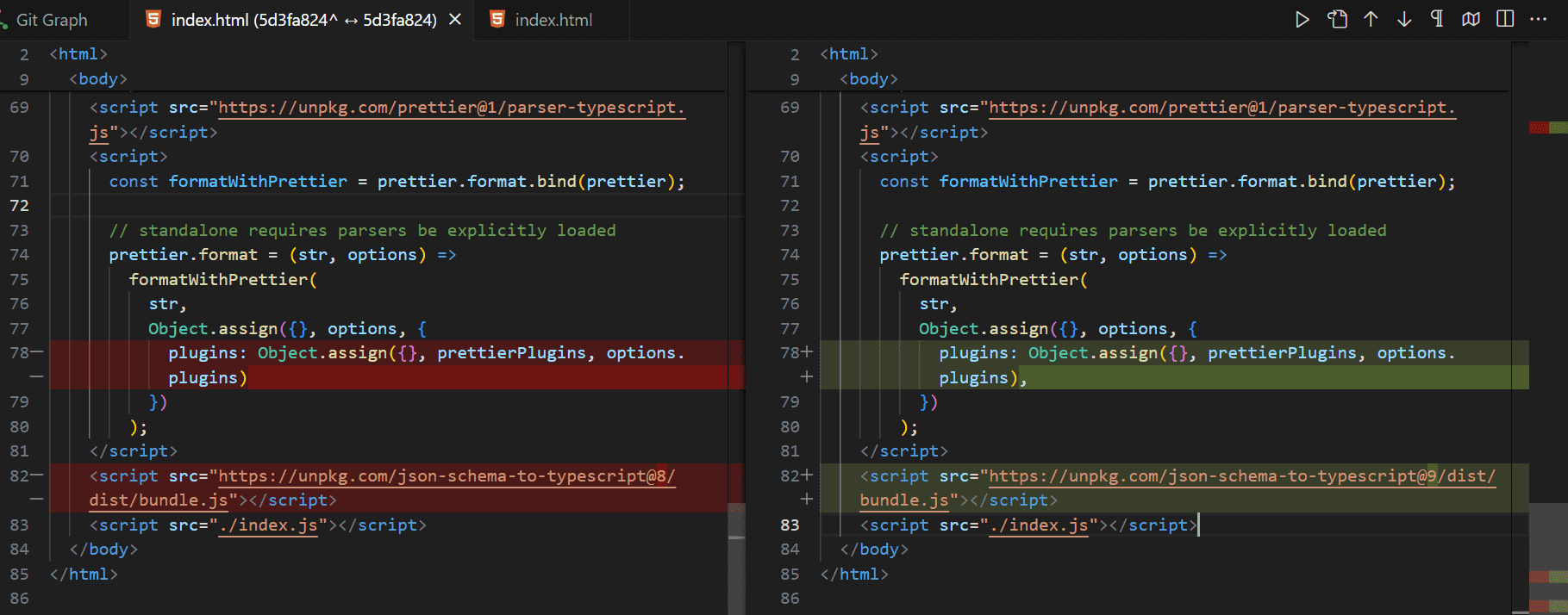Viewport: 1568px width, 615px height.
Task: Switch to the plain index.html tab
Action: (x=553, y=20)
